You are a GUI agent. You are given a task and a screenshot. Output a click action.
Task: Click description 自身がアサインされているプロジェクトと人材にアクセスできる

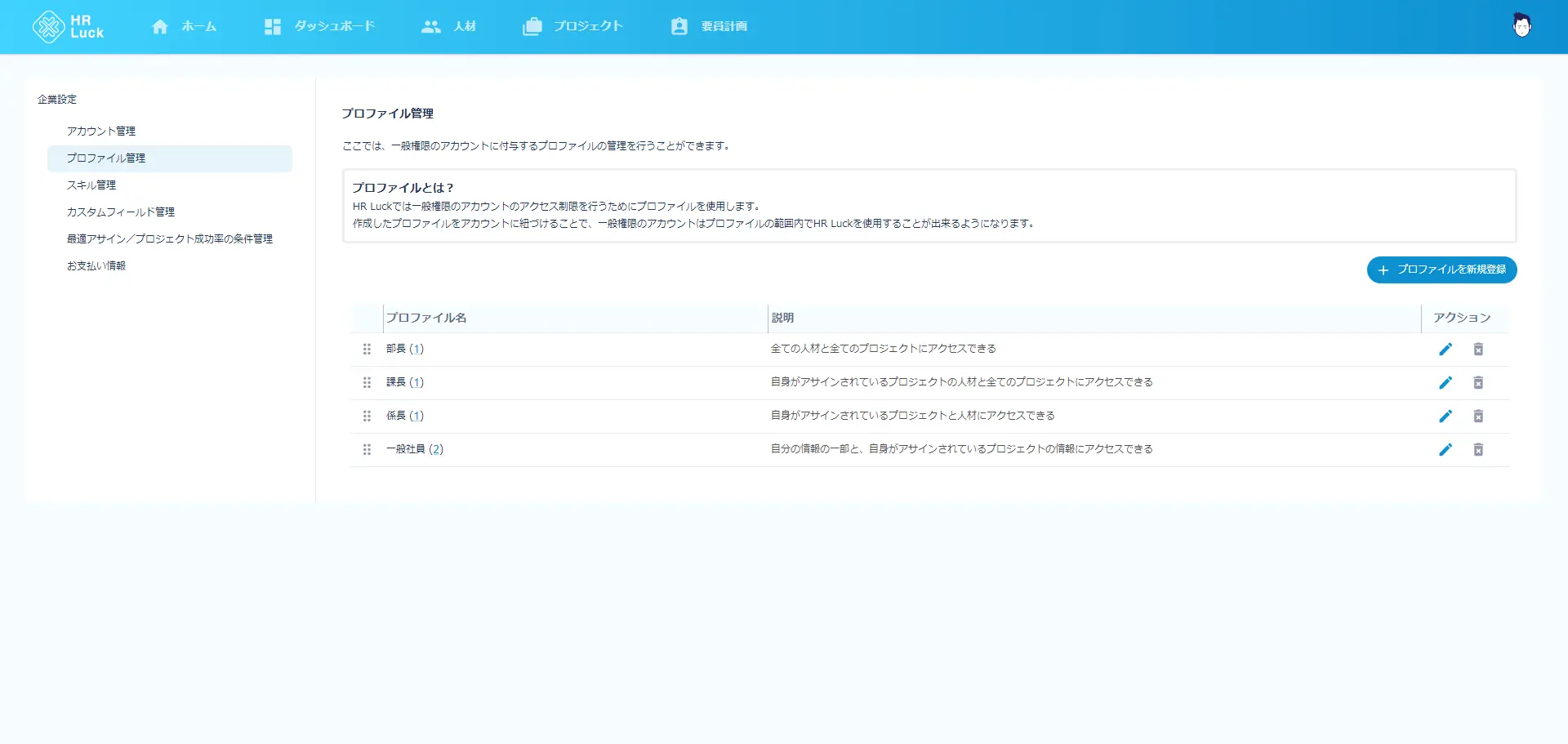913,416
